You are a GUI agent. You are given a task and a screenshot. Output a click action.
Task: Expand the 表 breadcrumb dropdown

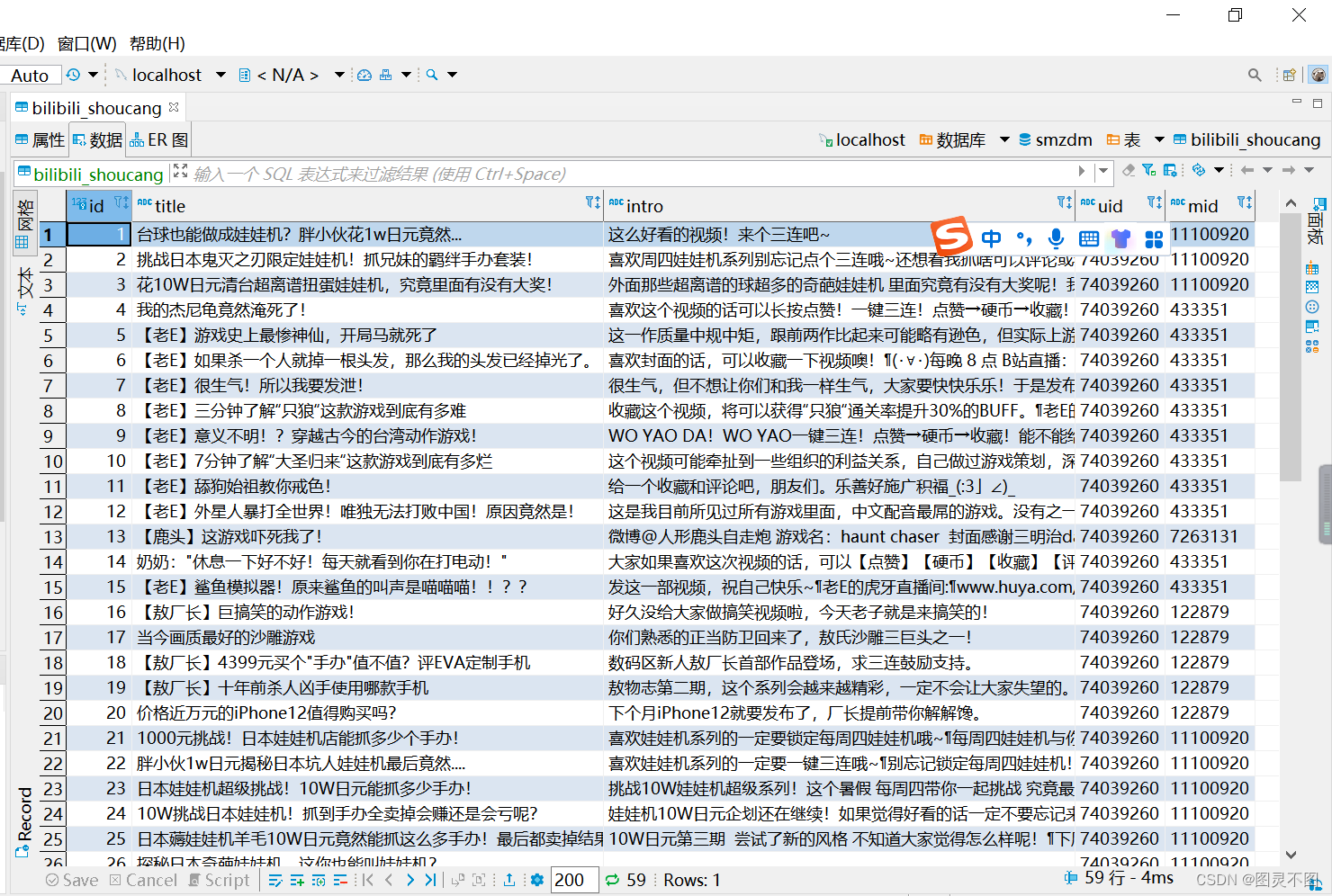point(1159,140)
